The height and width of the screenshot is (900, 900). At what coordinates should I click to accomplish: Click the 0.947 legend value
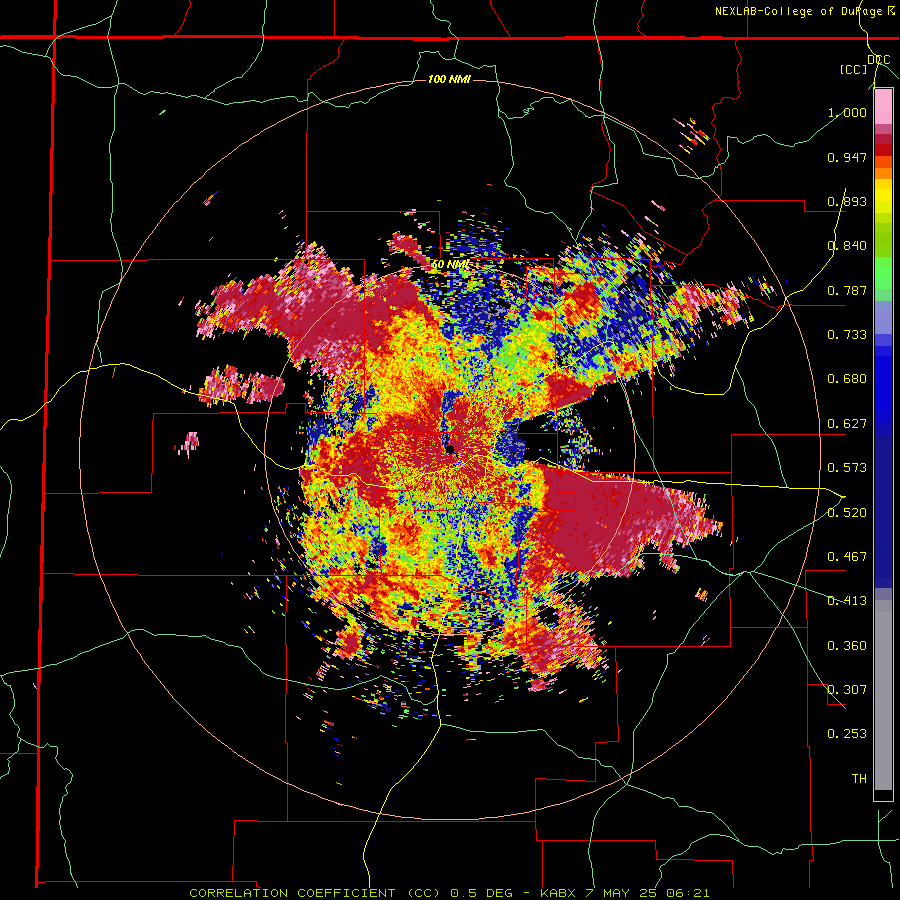tap(847, 157)
